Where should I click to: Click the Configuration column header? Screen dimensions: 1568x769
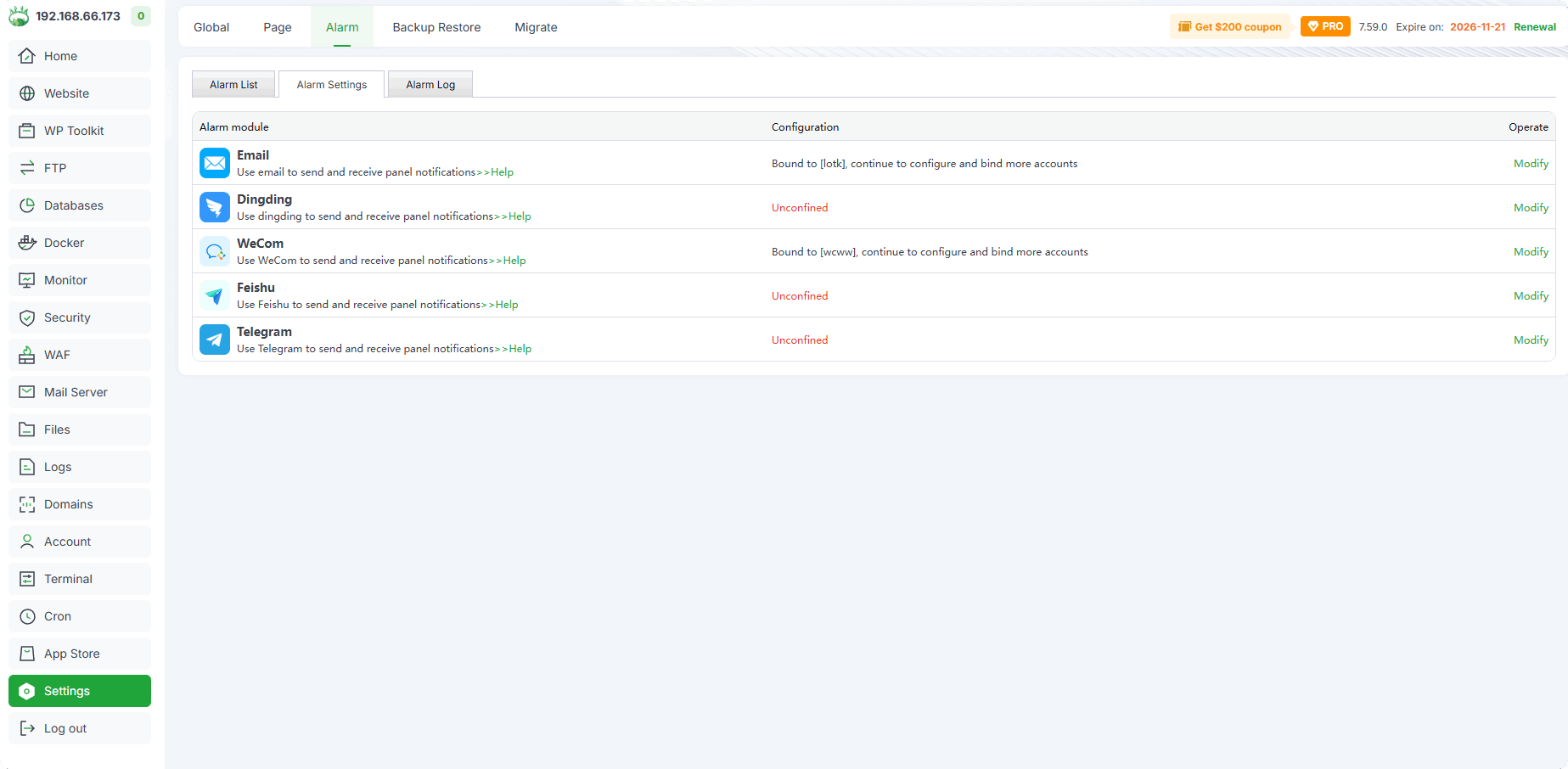tap(805, 127)
